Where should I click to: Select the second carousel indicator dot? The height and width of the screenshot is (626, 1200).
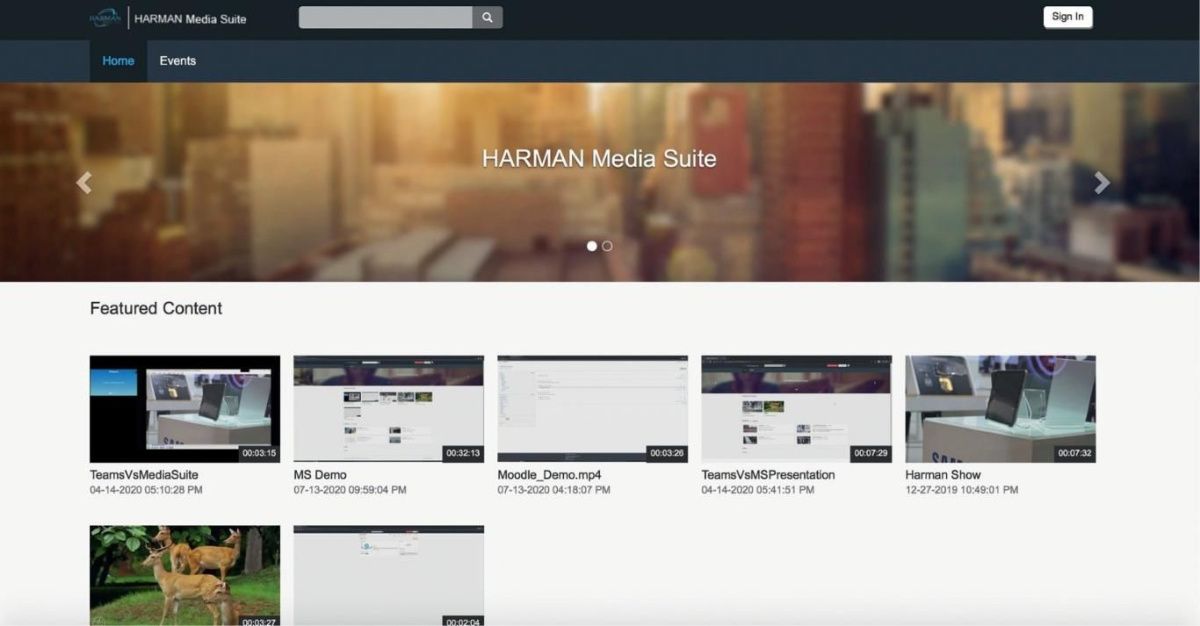tap(606, 244)
